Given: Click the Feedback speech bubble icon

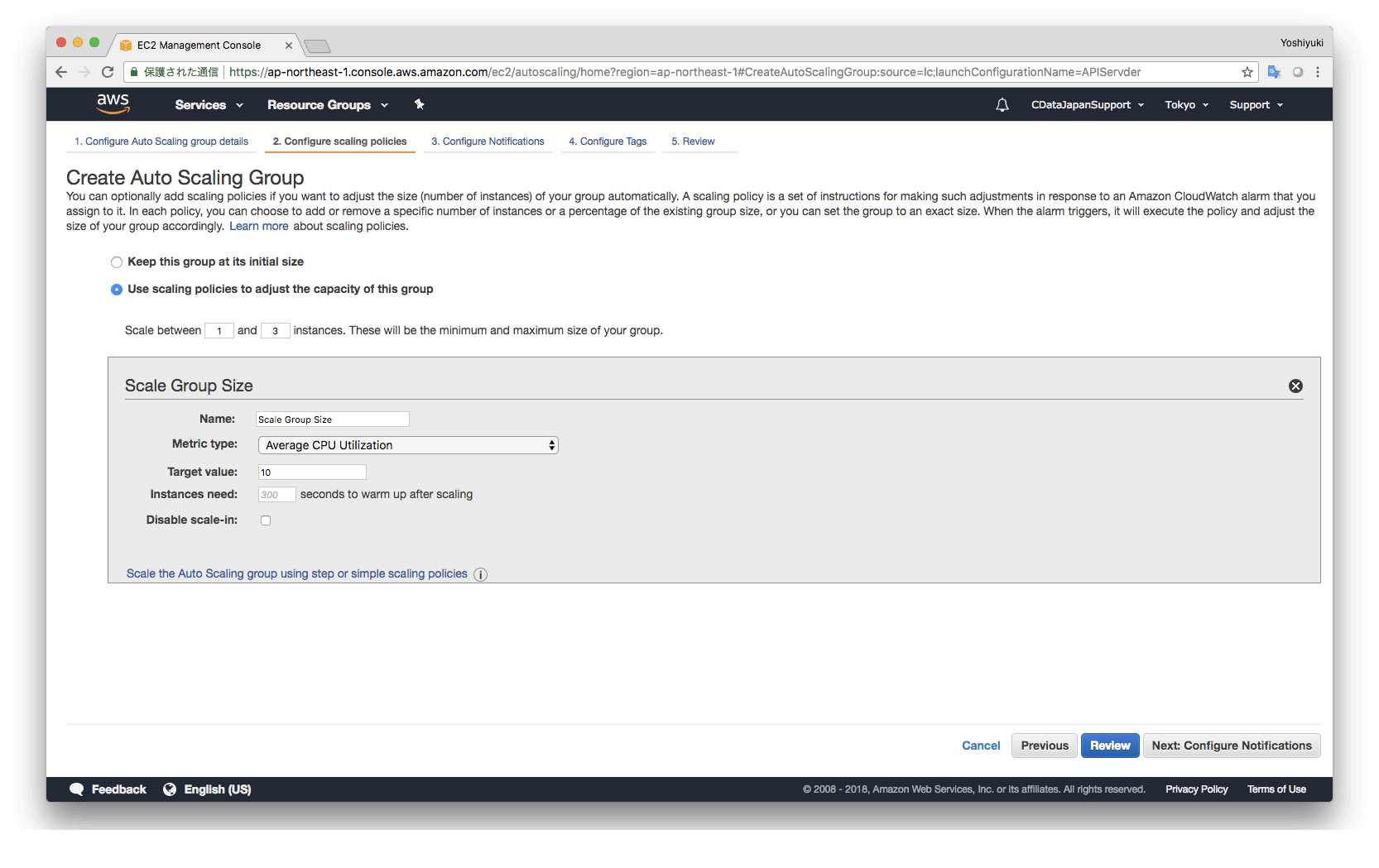Looking at the screenshot, I should (x=77, y=789).
